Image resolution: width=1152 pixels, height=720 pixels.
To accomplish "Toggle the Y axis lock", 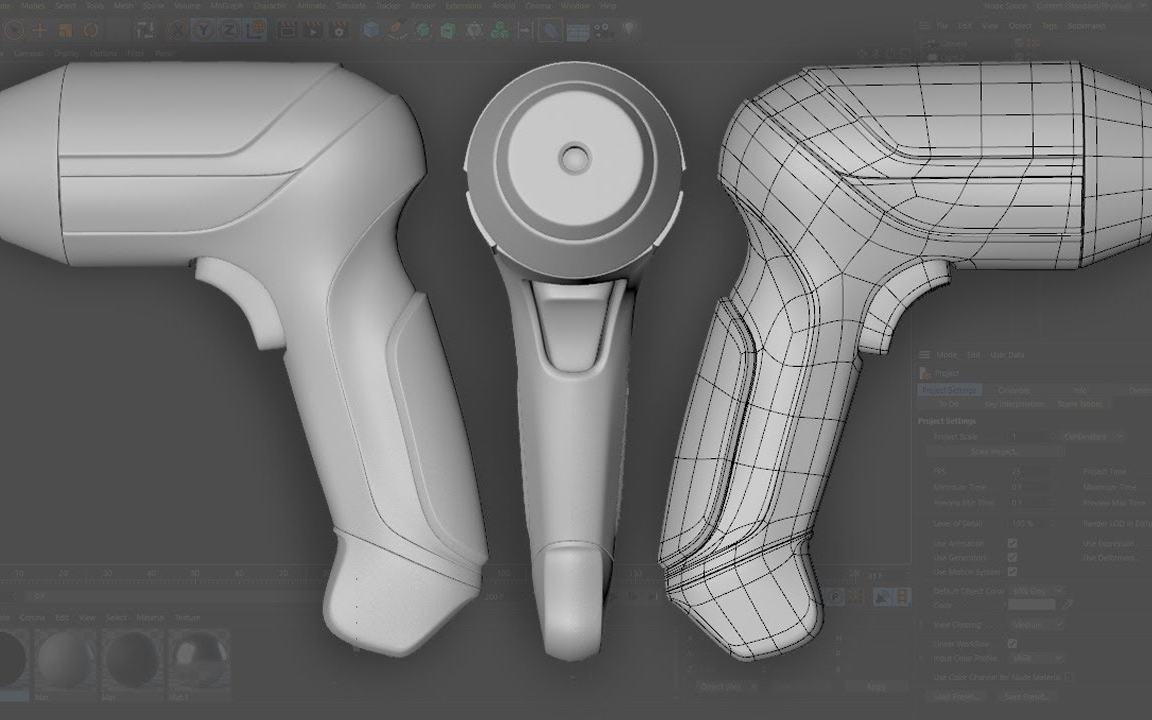I will 204,30.
